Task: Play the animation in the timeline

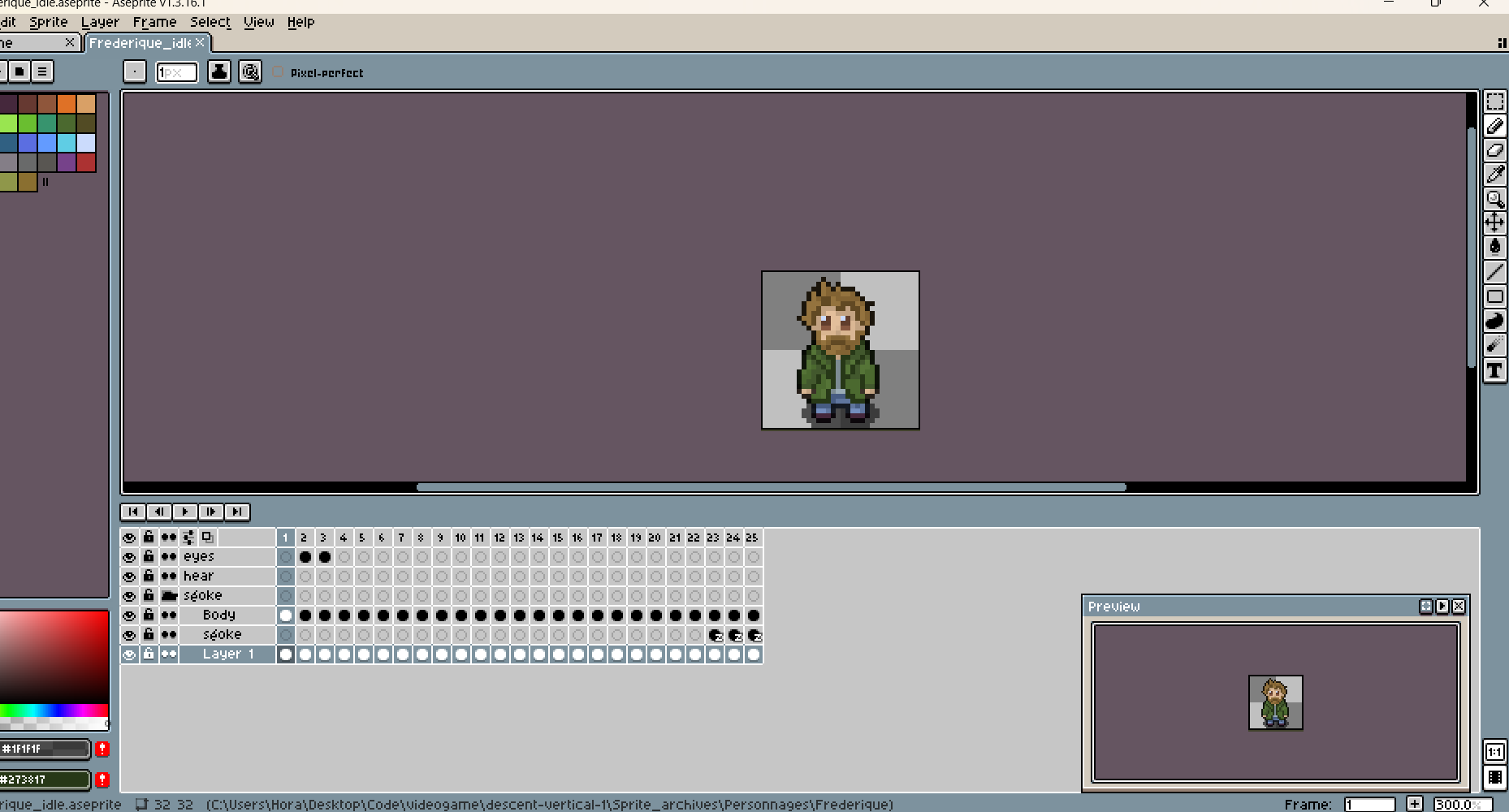Action: 185,512
